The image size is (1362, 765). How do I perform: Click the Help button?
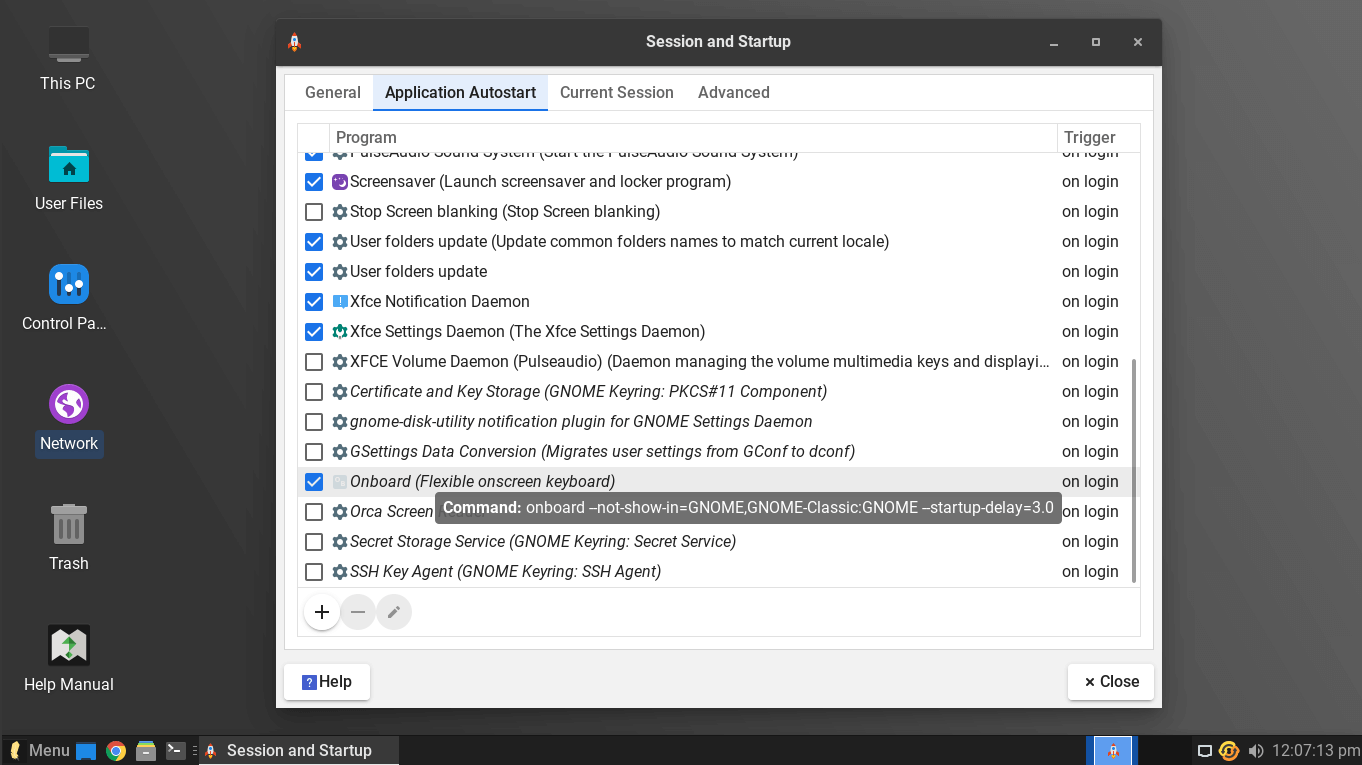[x=327, y=682]
